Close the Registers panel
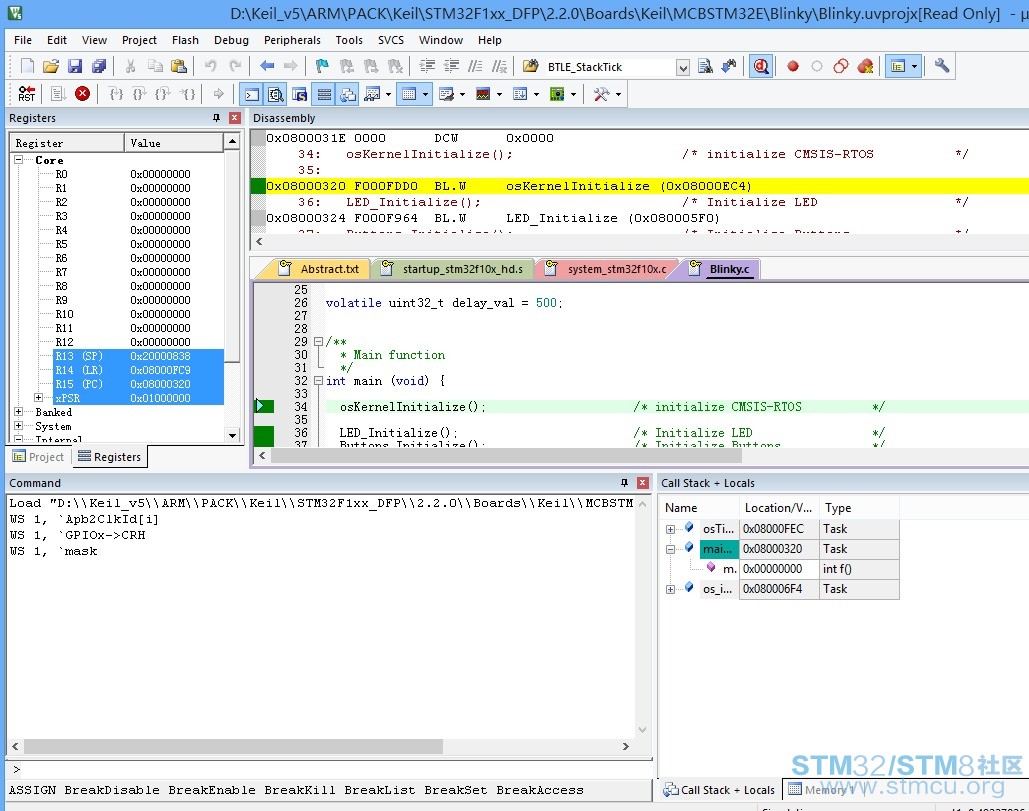 coord(234,117)
